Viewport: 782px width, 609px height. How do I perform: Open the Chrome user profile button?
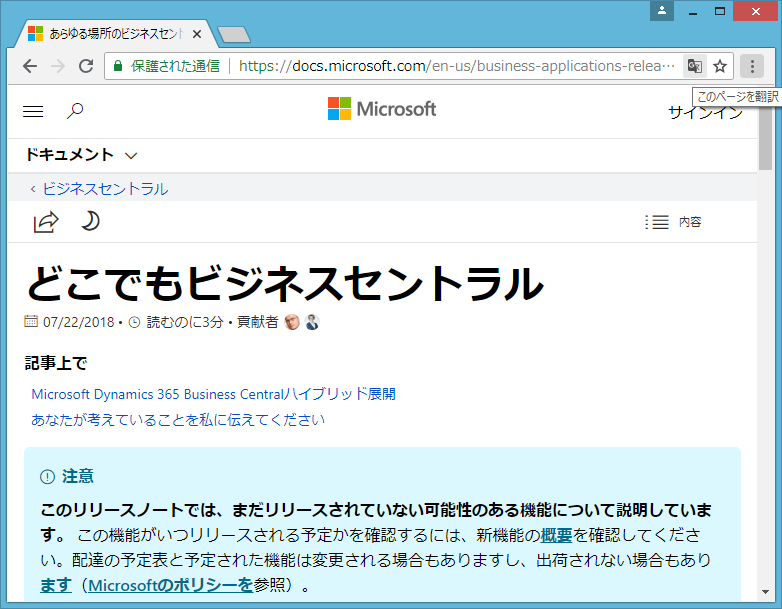click(x=662, y=10)
